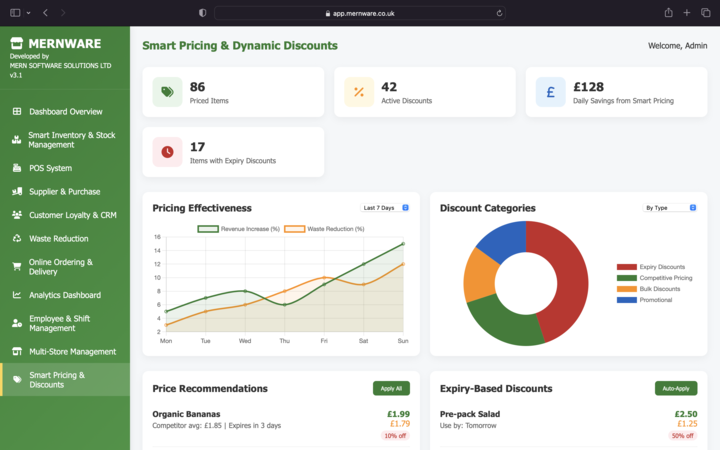720x450 pixels.
Task: Open Dashboard Overview in the sidebar
Action: point(65,112)
